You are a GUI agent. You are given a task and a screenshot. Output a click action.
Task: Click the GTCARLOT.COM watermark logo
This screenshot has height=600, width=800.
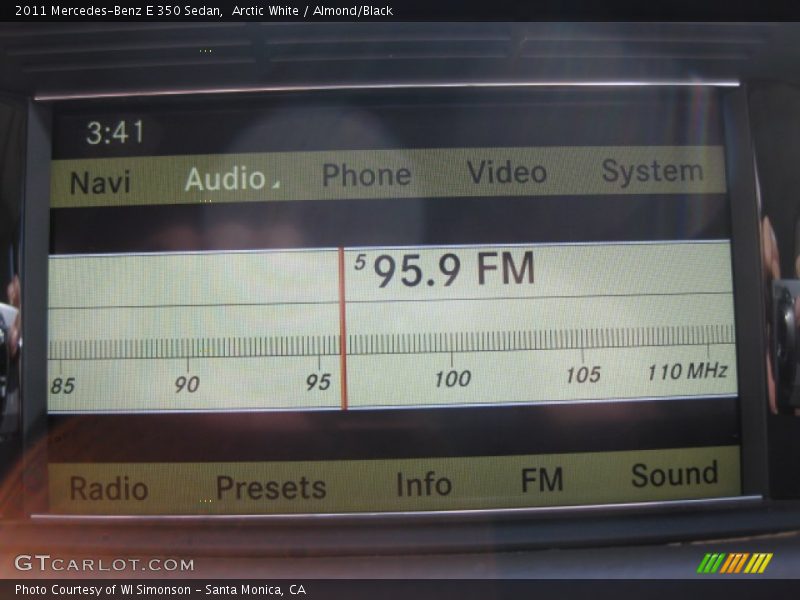(104, 564)
